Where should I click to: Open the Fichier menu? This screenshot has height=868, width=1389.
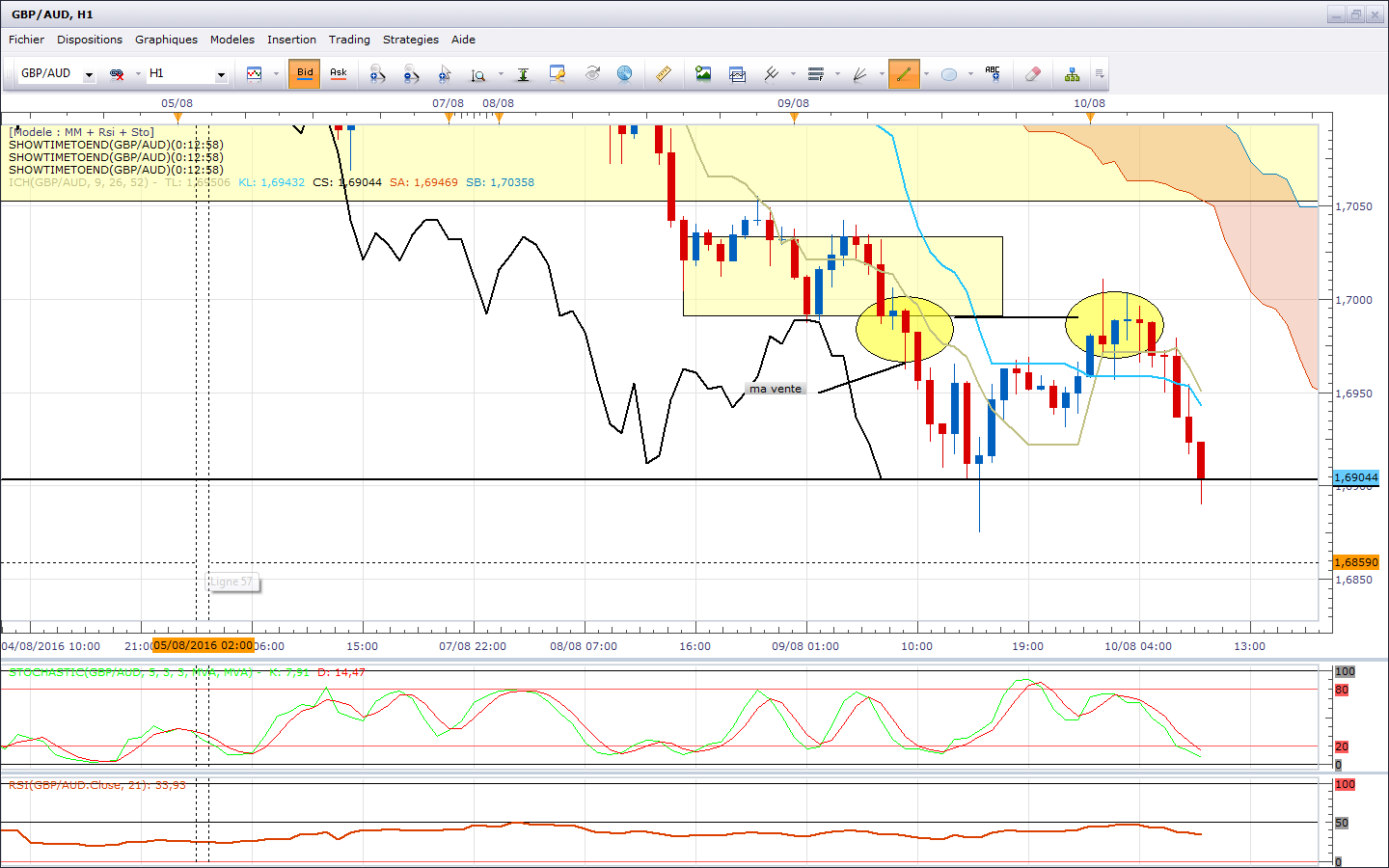point(26,40)
